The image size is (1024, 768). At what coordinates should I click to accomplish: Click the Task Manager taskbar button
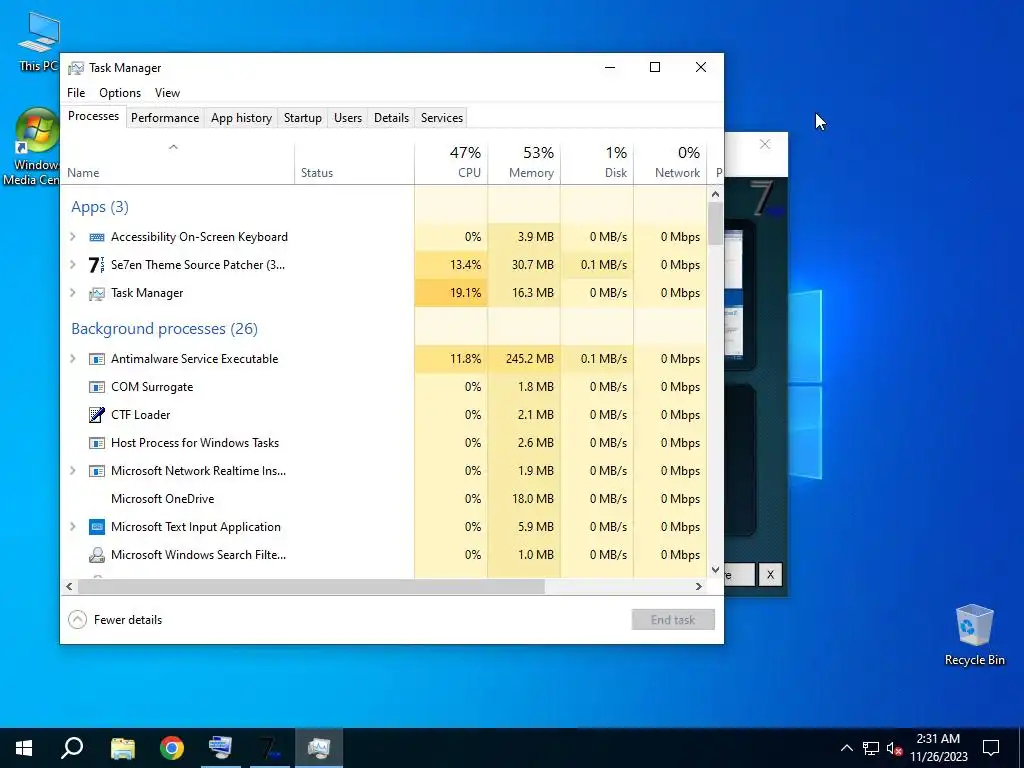tap(319, 748)
